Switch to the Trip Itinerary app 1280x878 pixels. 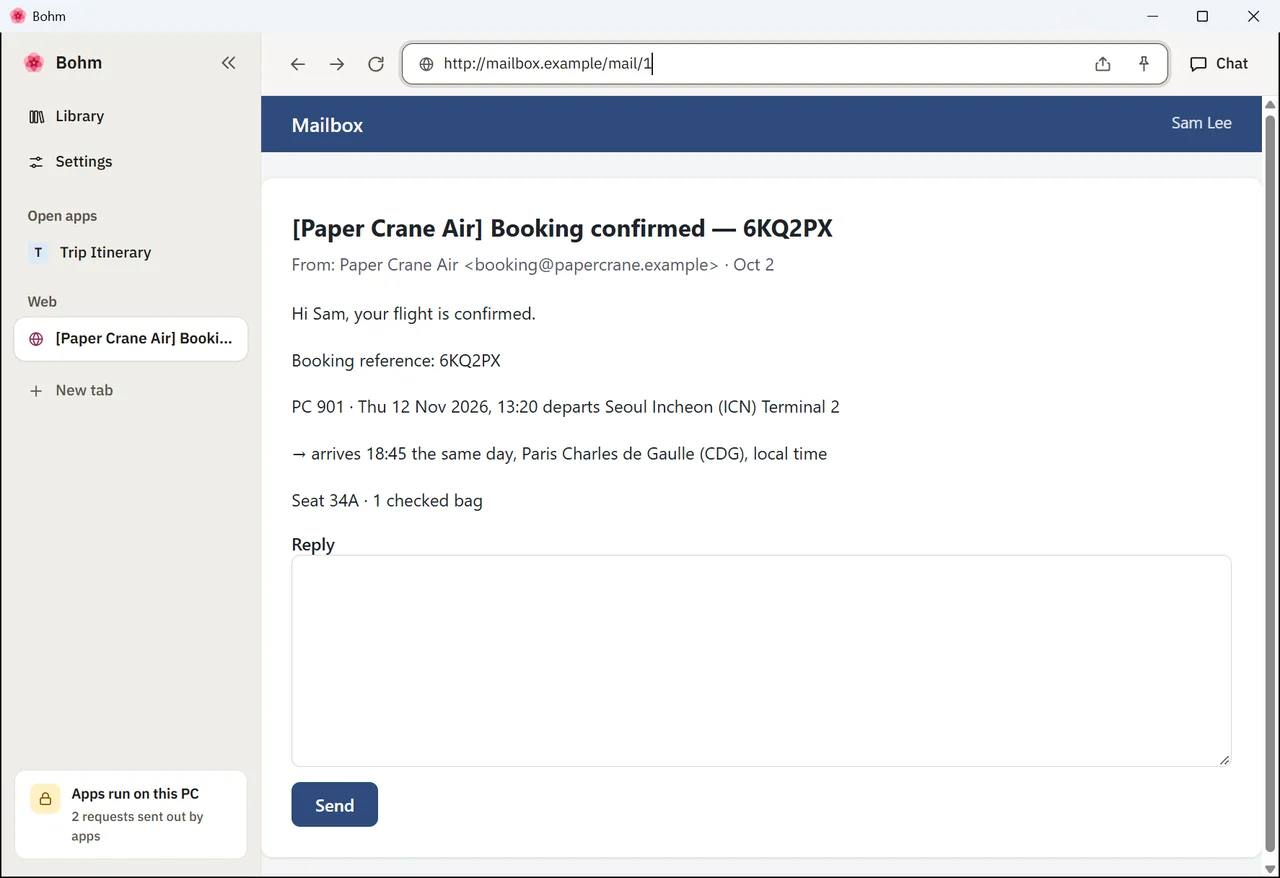pos(131,253)
